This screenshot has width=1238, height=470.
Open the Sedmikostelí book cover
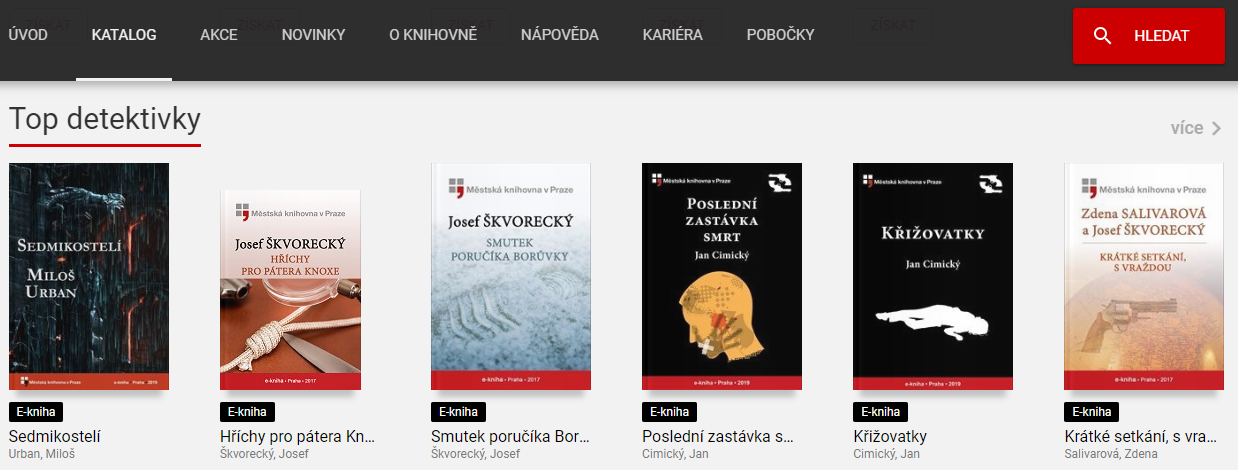point(89,276)
